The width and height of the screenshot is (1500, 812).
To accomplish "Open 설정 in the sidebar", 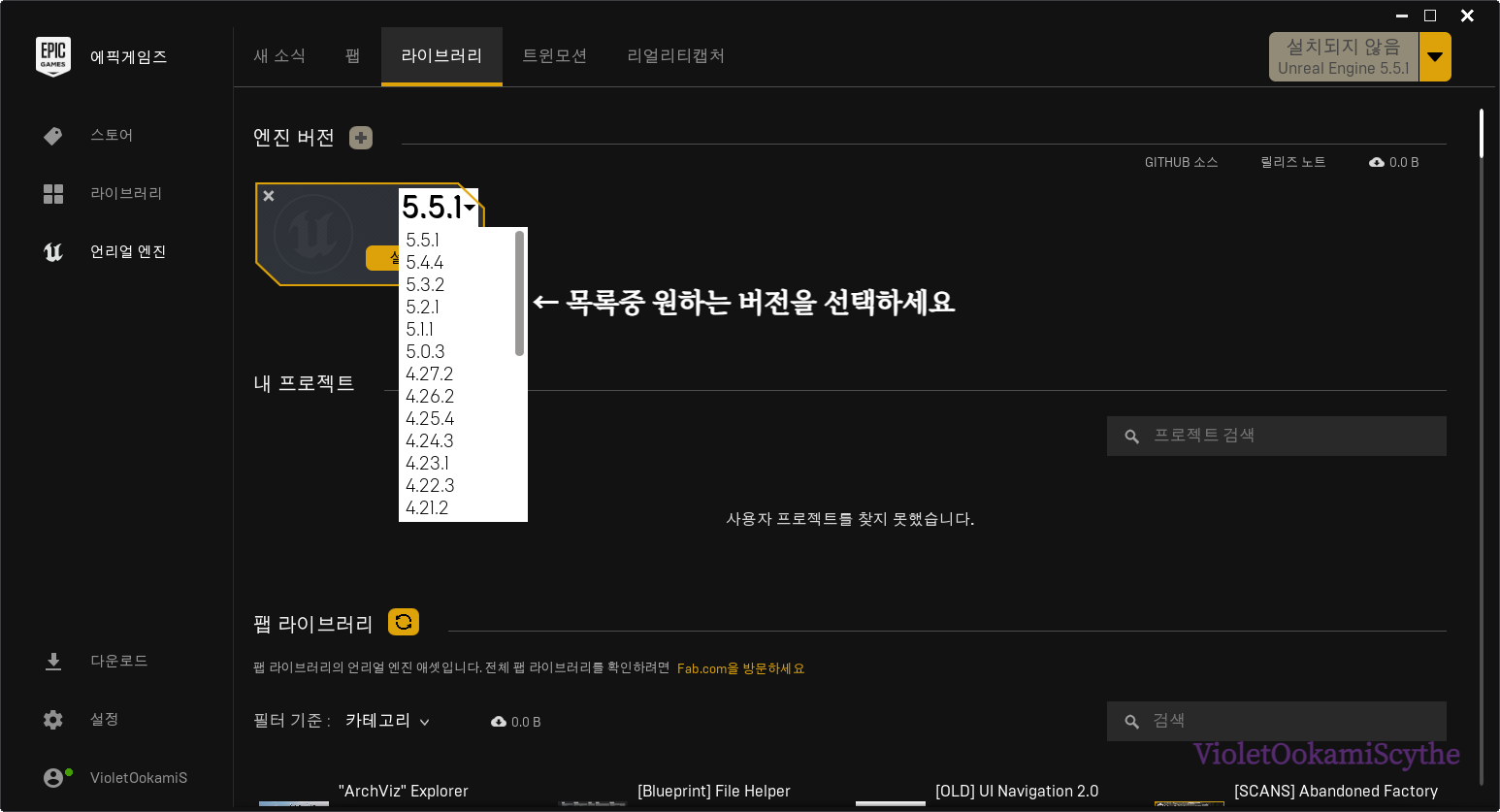I will (x=105, y=720).
